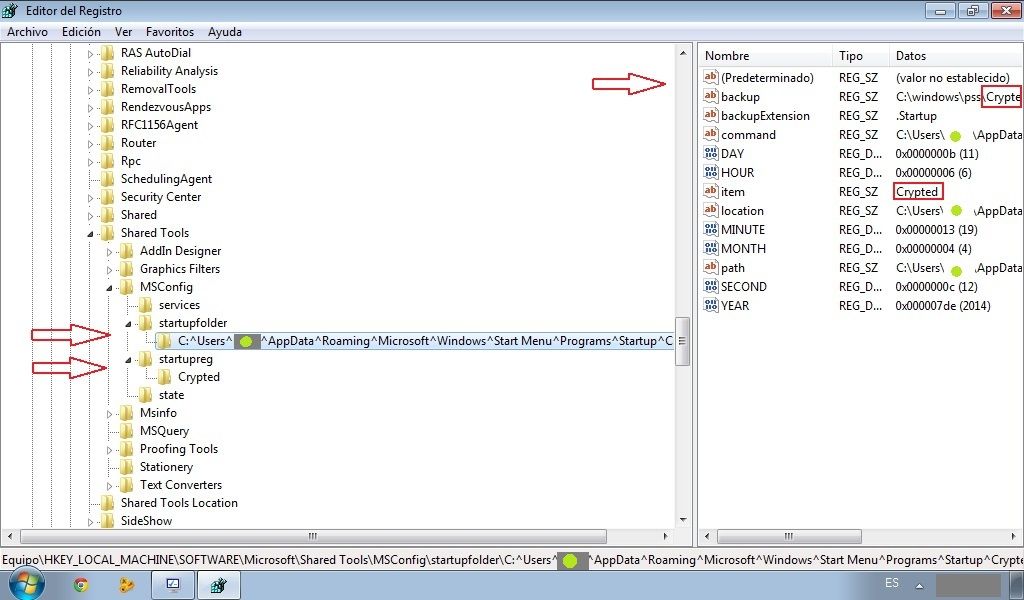Open the Ayuda menu

pos(225,31)
